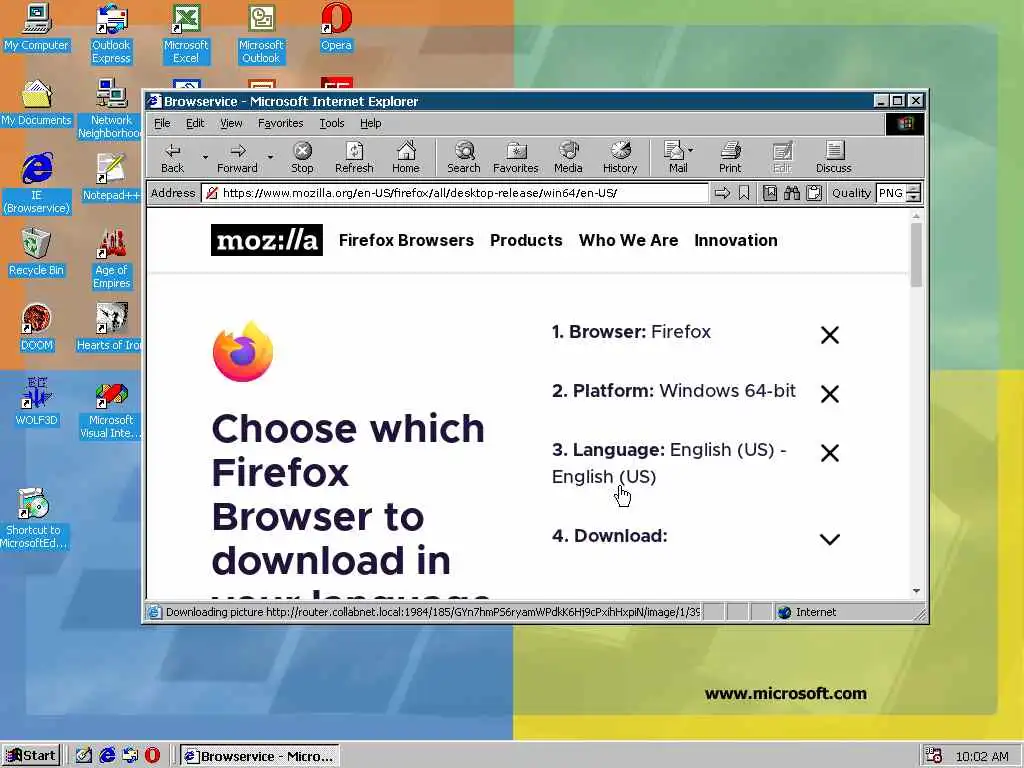
Task: Click the clipboard icon beside Quality
Action: click(814, 193)
